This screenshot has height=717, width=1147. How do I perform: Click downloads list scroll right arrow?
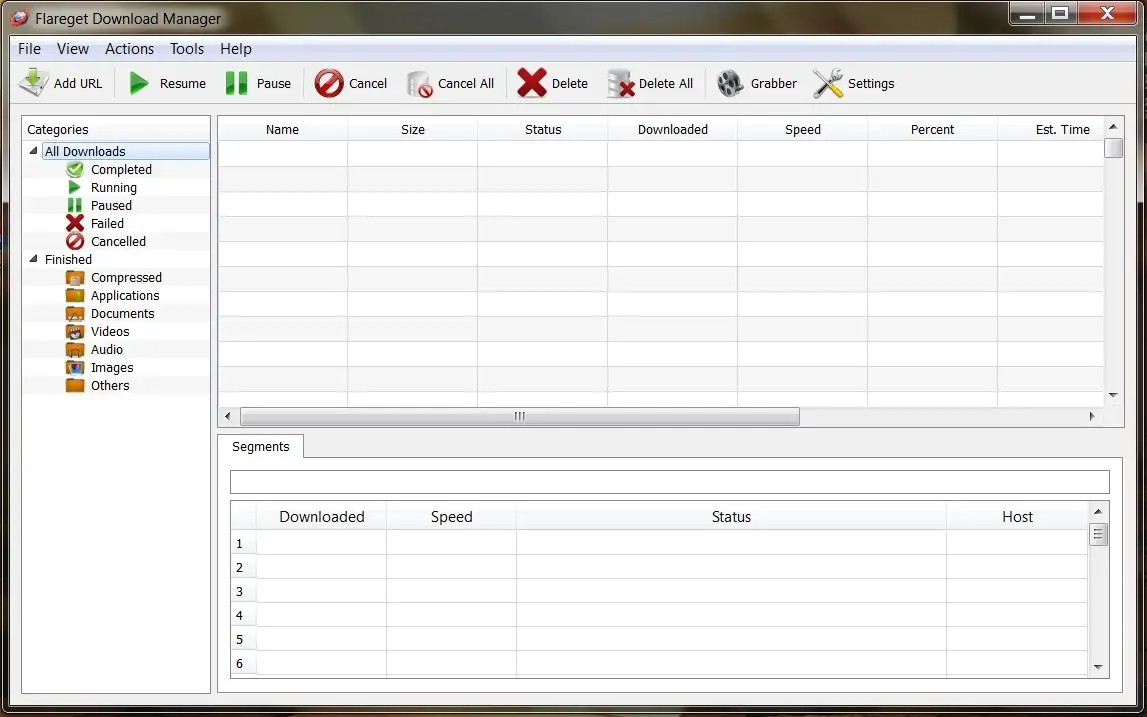1092,416
